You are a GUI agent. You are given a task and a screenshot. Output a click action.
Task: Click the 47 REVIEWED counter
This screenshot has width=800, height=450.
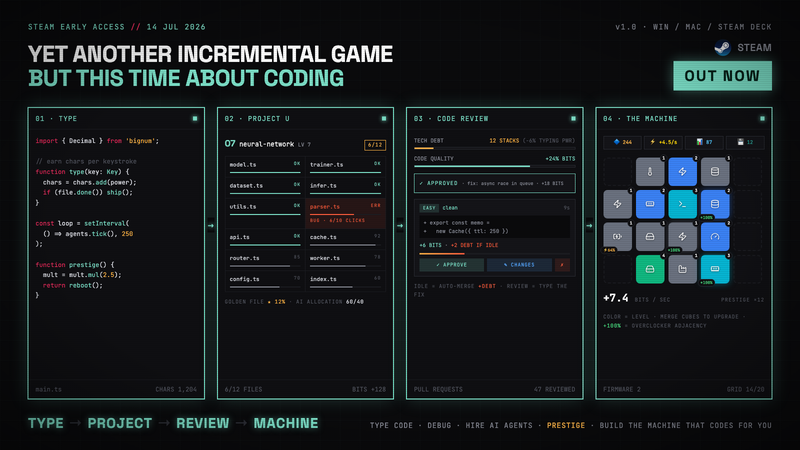tap(555, 389)
